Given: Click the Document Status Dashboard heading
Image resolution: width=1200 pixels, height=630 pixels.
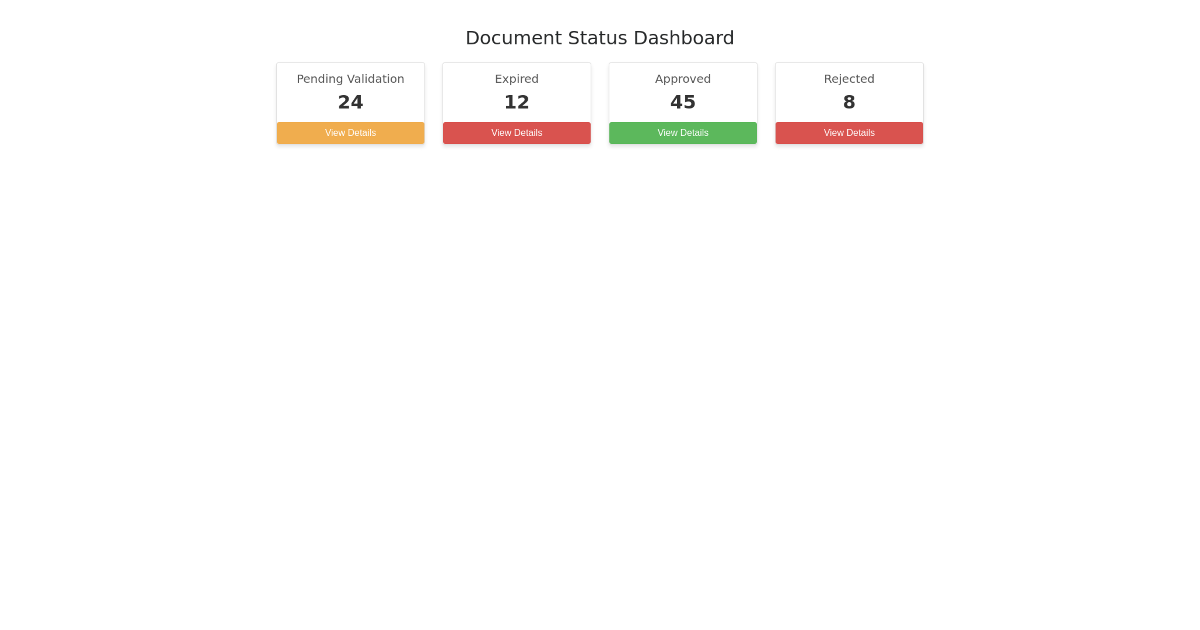Looking at the screenshot, I should coord(600,37).
